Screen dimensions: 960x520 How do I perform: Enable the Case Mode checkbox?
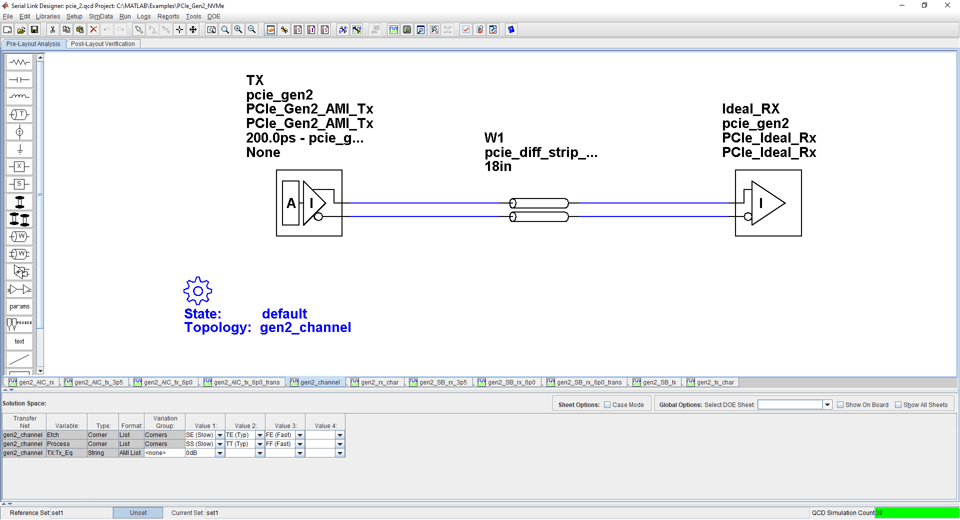607,405
